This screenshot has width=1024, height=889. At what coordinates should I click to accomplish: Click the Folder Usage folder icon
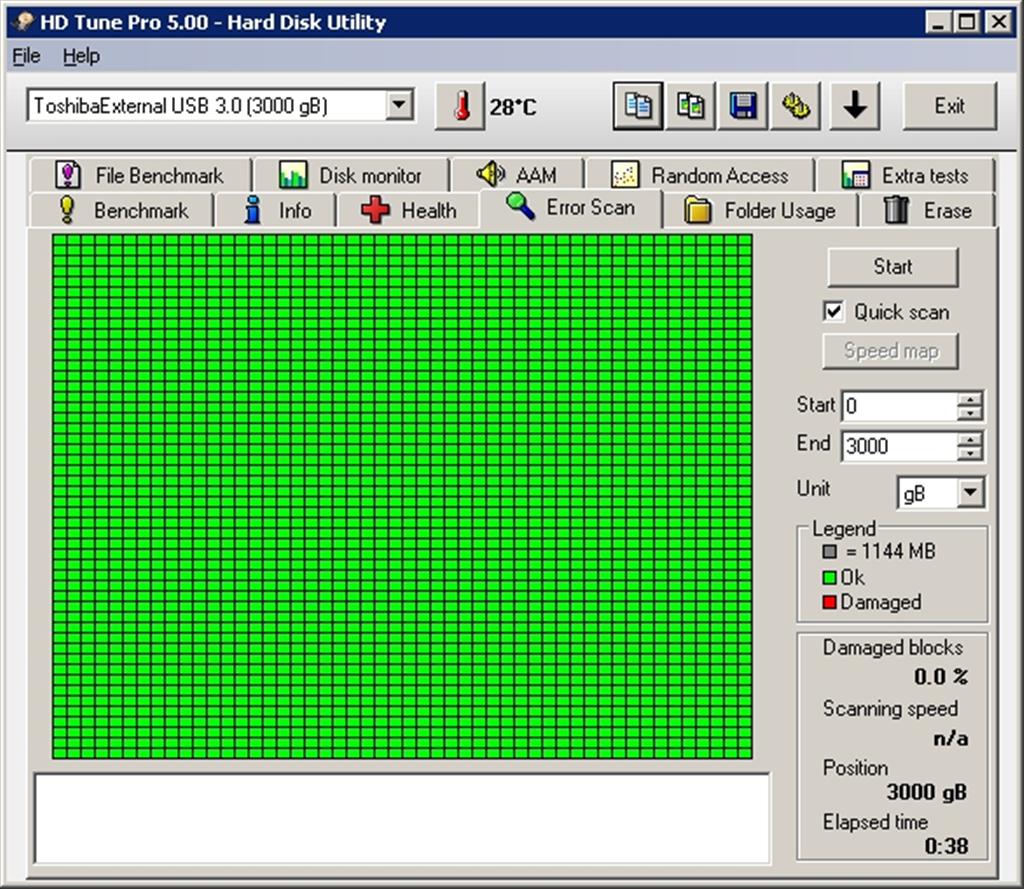(697, 210)
